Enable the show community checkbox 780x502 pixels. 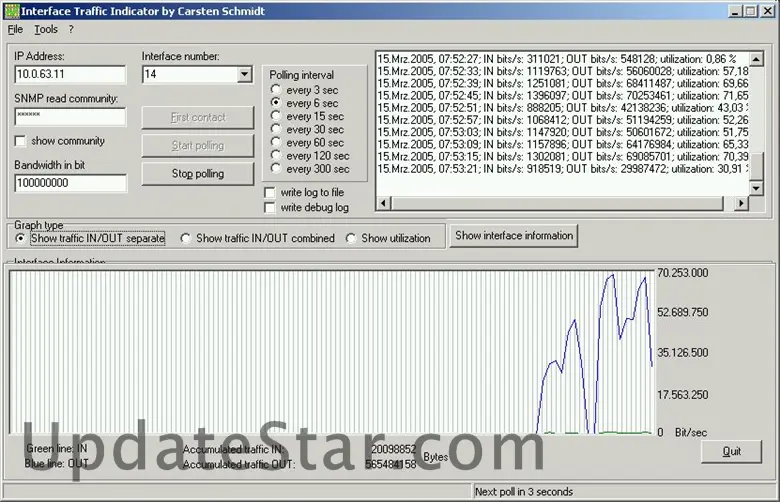[21, 141]
